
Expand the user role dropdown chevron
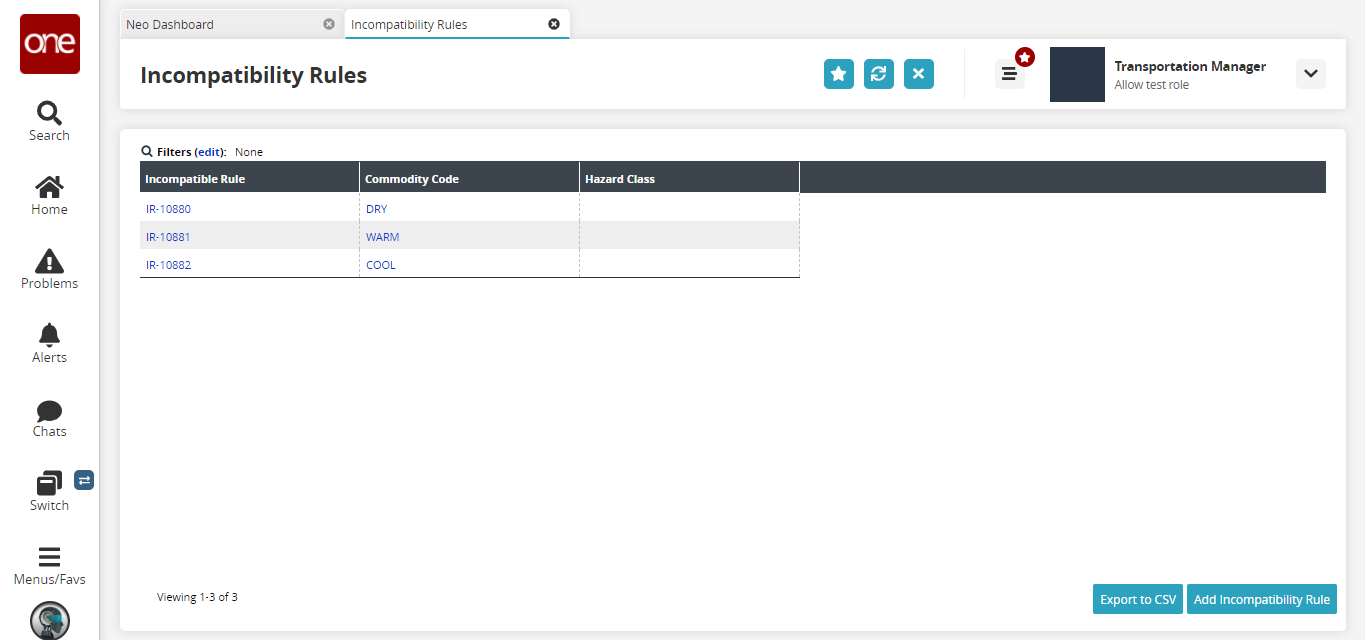click(1311, 74)
